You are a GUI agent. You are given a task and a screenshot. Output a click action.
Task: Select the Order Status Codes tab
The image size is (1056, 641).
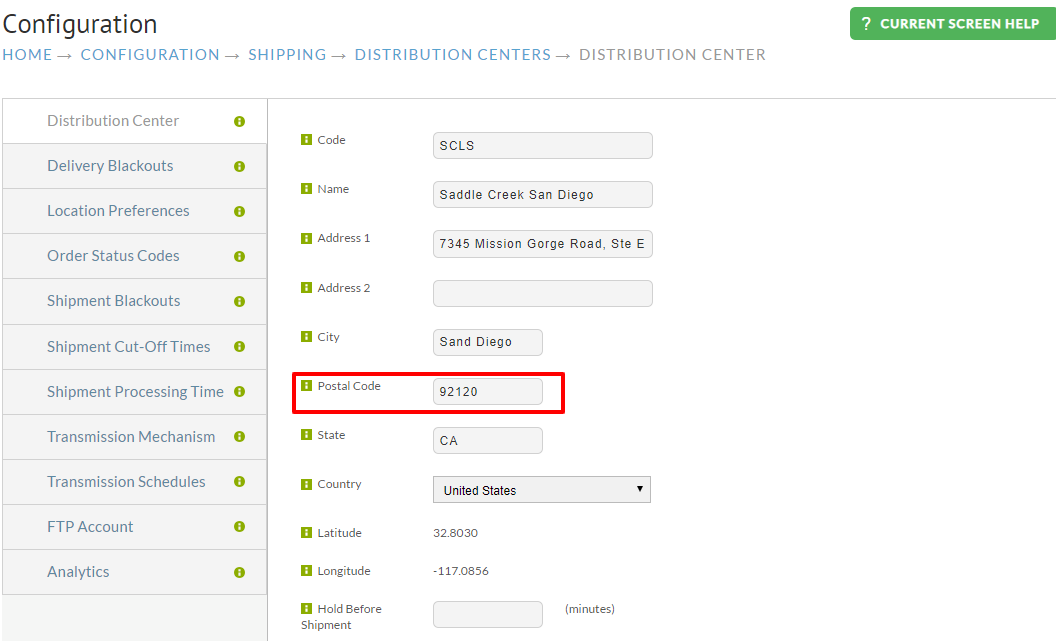click(x=135, y=256)
